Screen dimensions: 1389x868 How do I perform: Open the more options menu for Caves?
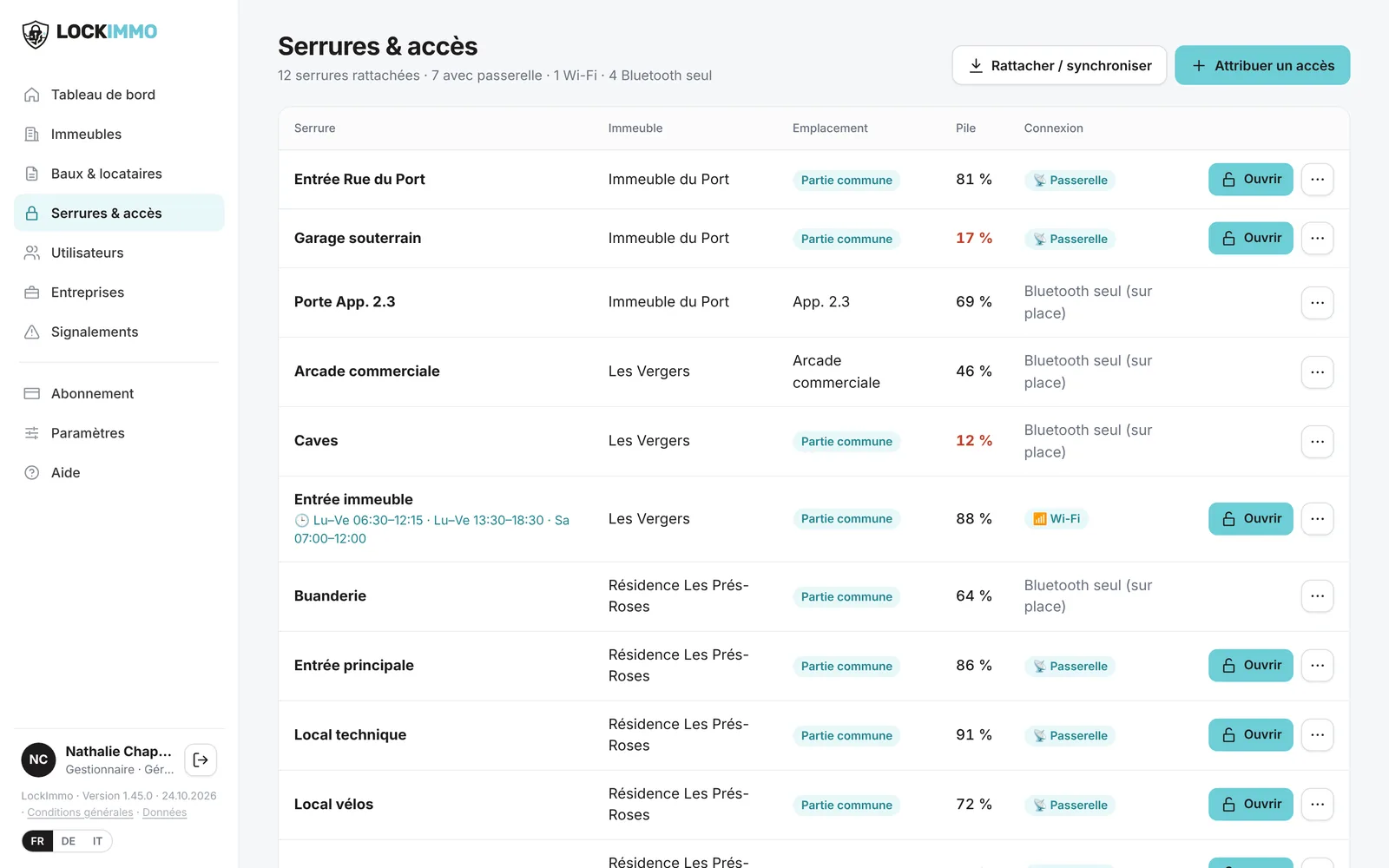[1317, 441]
